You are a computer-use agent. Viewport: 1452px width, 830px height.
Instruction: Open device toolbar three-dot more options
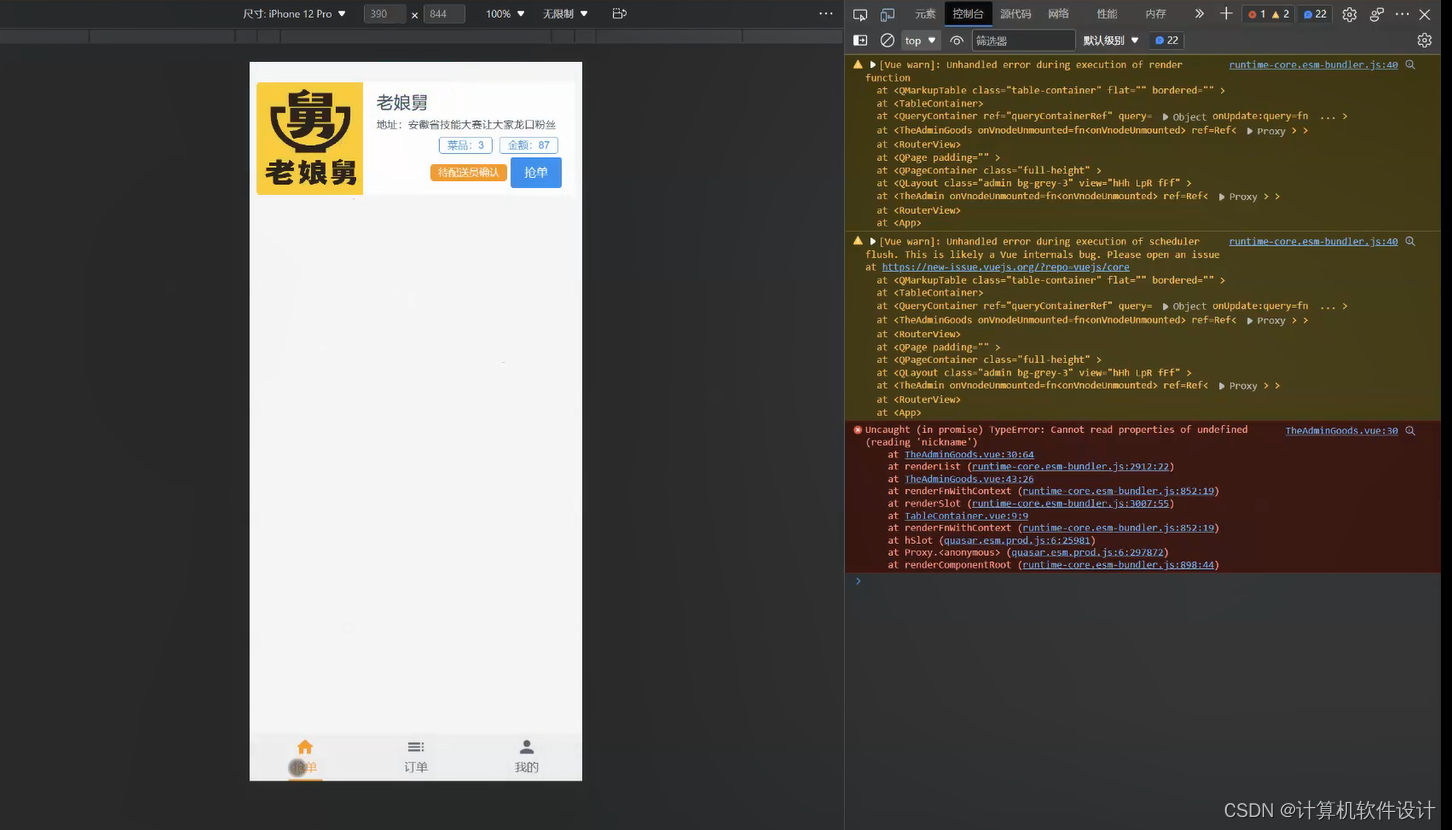coord(825,14)
